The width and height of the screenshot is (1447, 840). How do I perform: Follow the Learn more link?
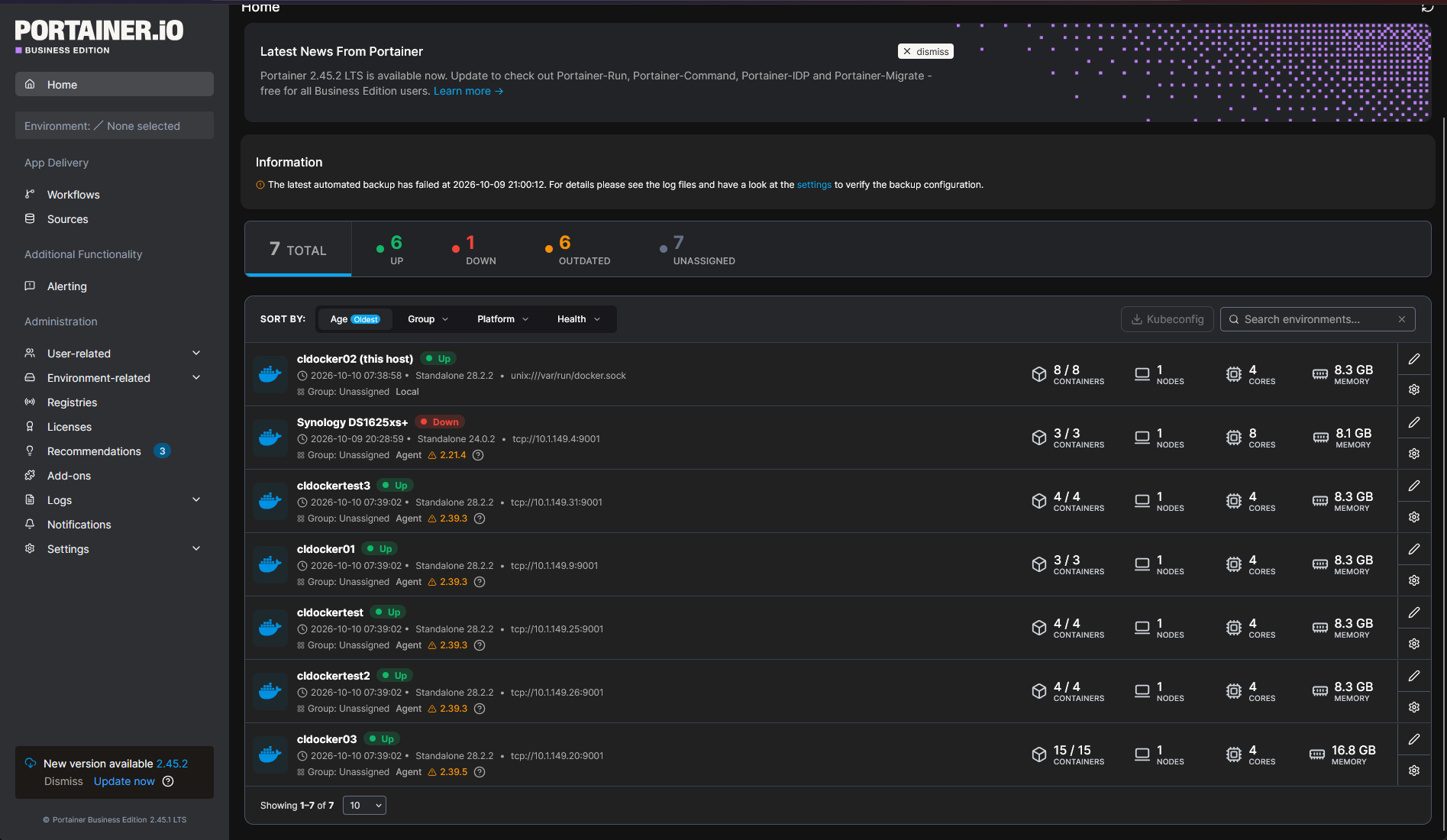pyautogui.click(x=468, y=91)
